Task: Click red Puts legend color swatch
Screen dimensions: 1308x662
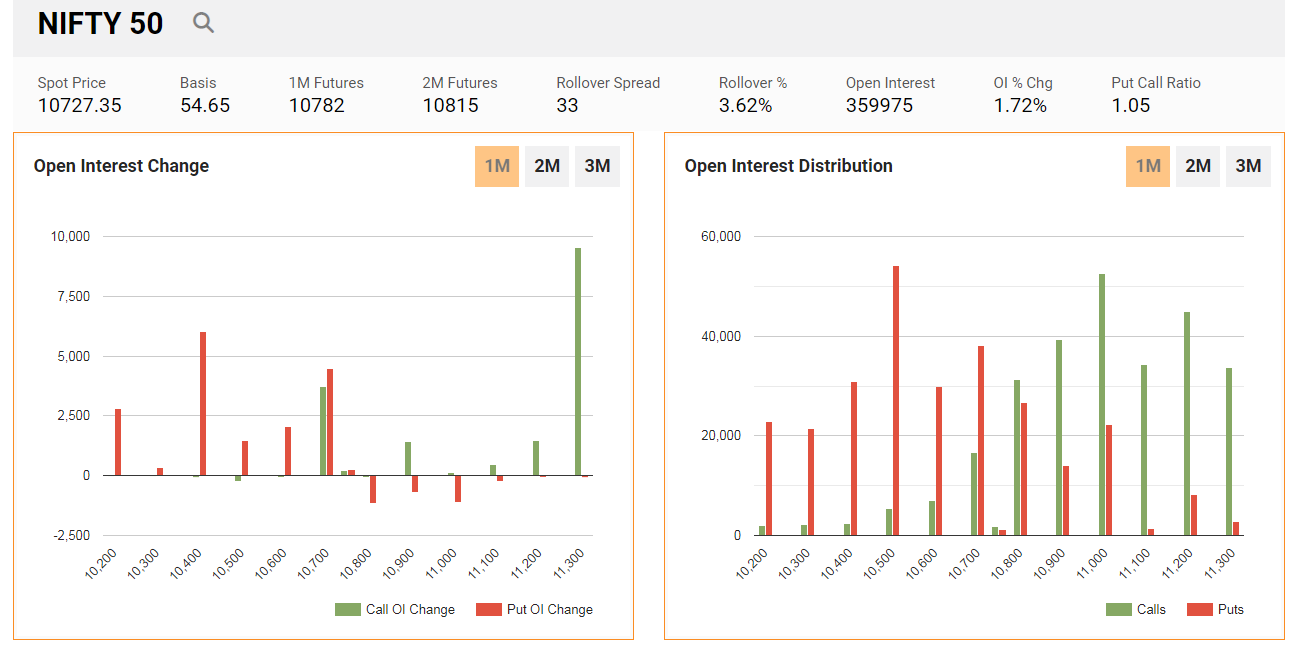Action: click(x=1199, y=609)
